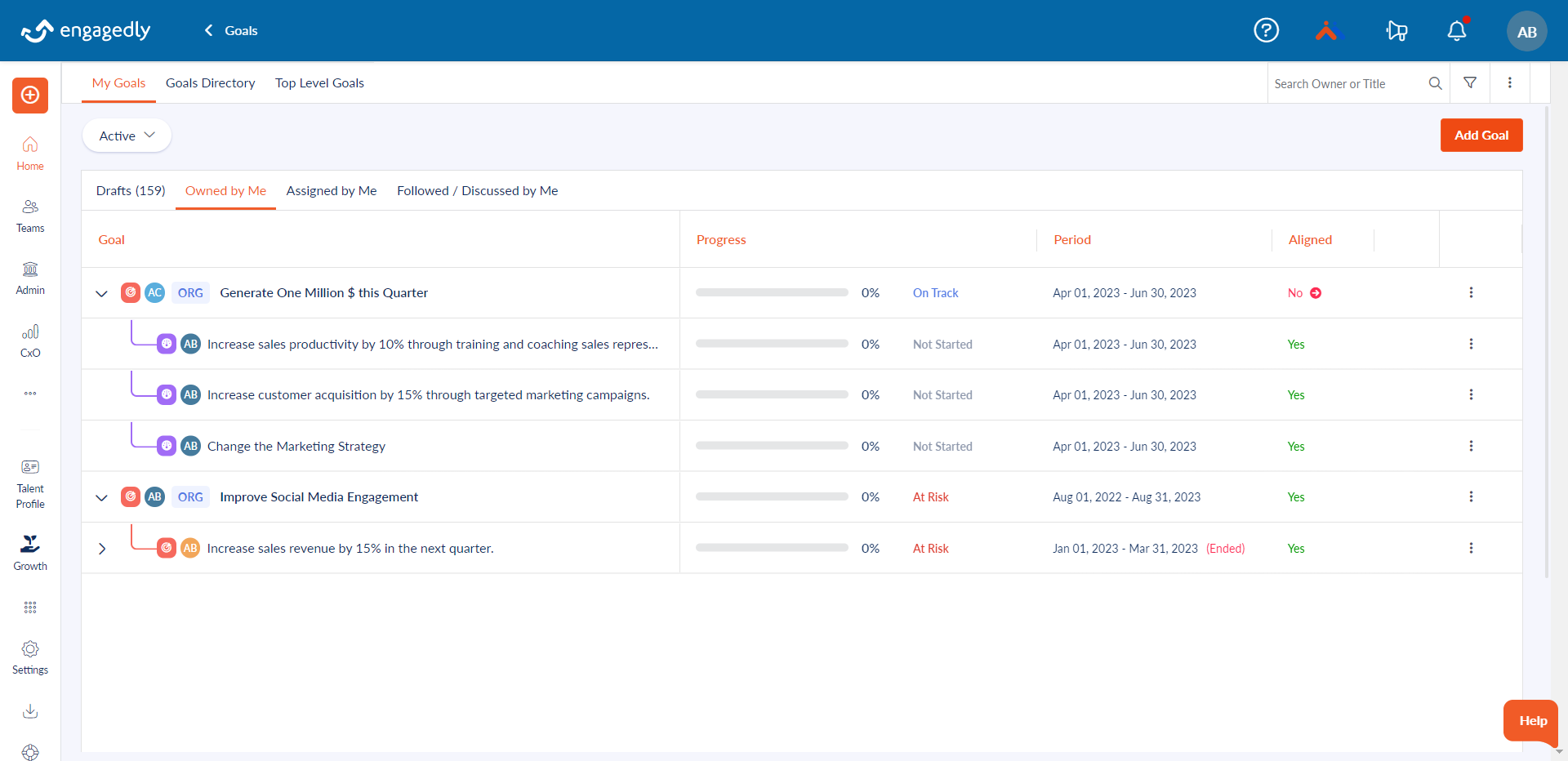This screenshot has width=1568, height=761.
Task: Open row menu for Increase sales productivity goal
Action: click(x=1471, y=344)
